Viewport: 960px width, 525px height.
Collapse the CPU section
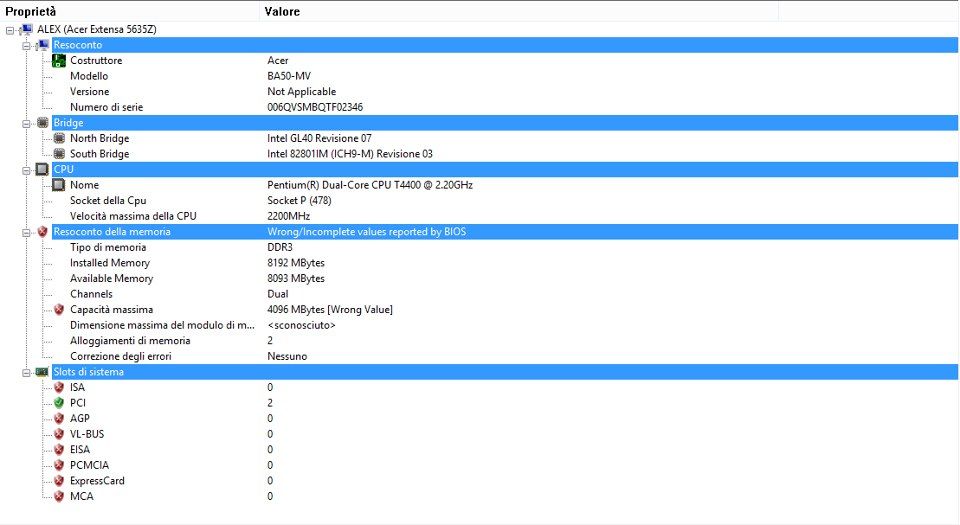click(x=26, y=170)
